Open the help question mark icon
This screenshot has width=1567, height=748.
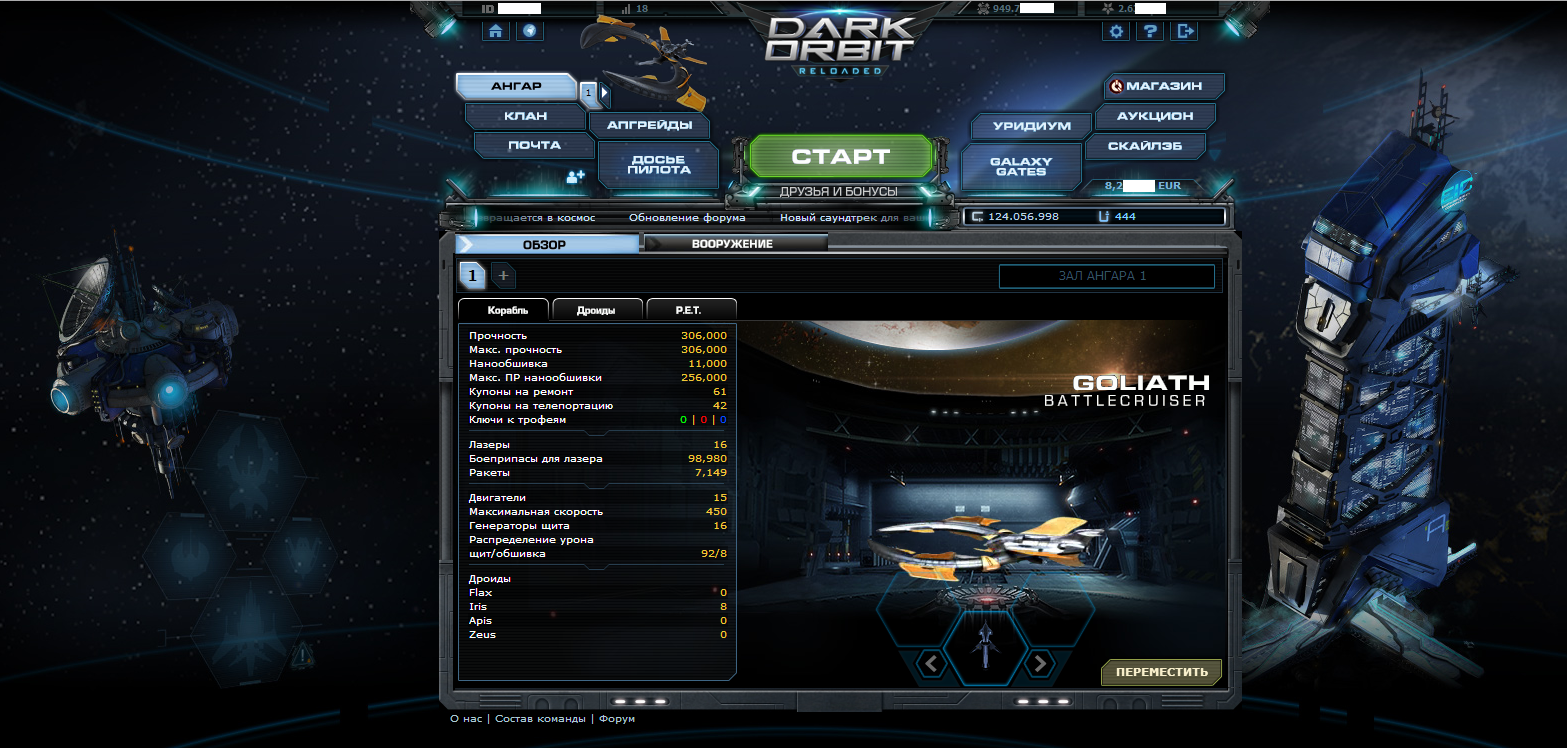coord(1152,31)
